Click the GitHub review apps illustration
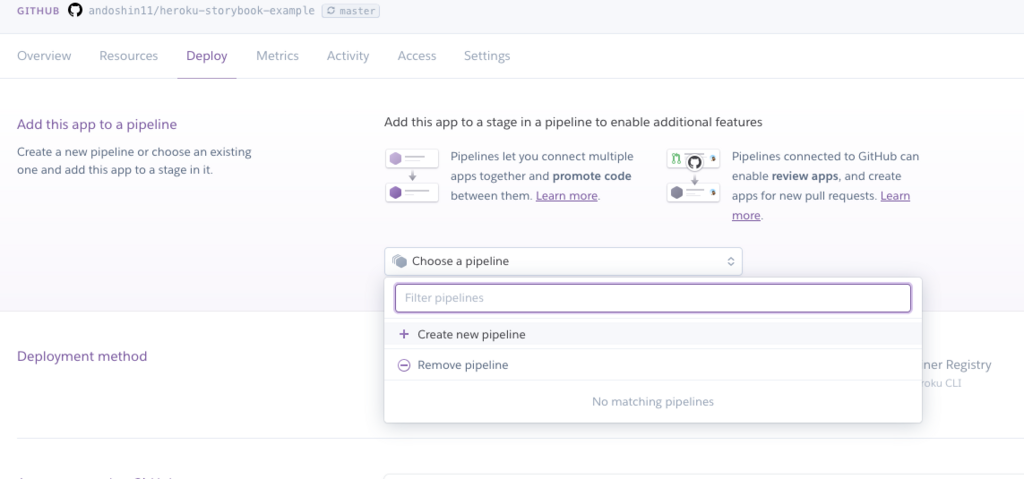Viewport: 1024px width, 479px height. 693,175
